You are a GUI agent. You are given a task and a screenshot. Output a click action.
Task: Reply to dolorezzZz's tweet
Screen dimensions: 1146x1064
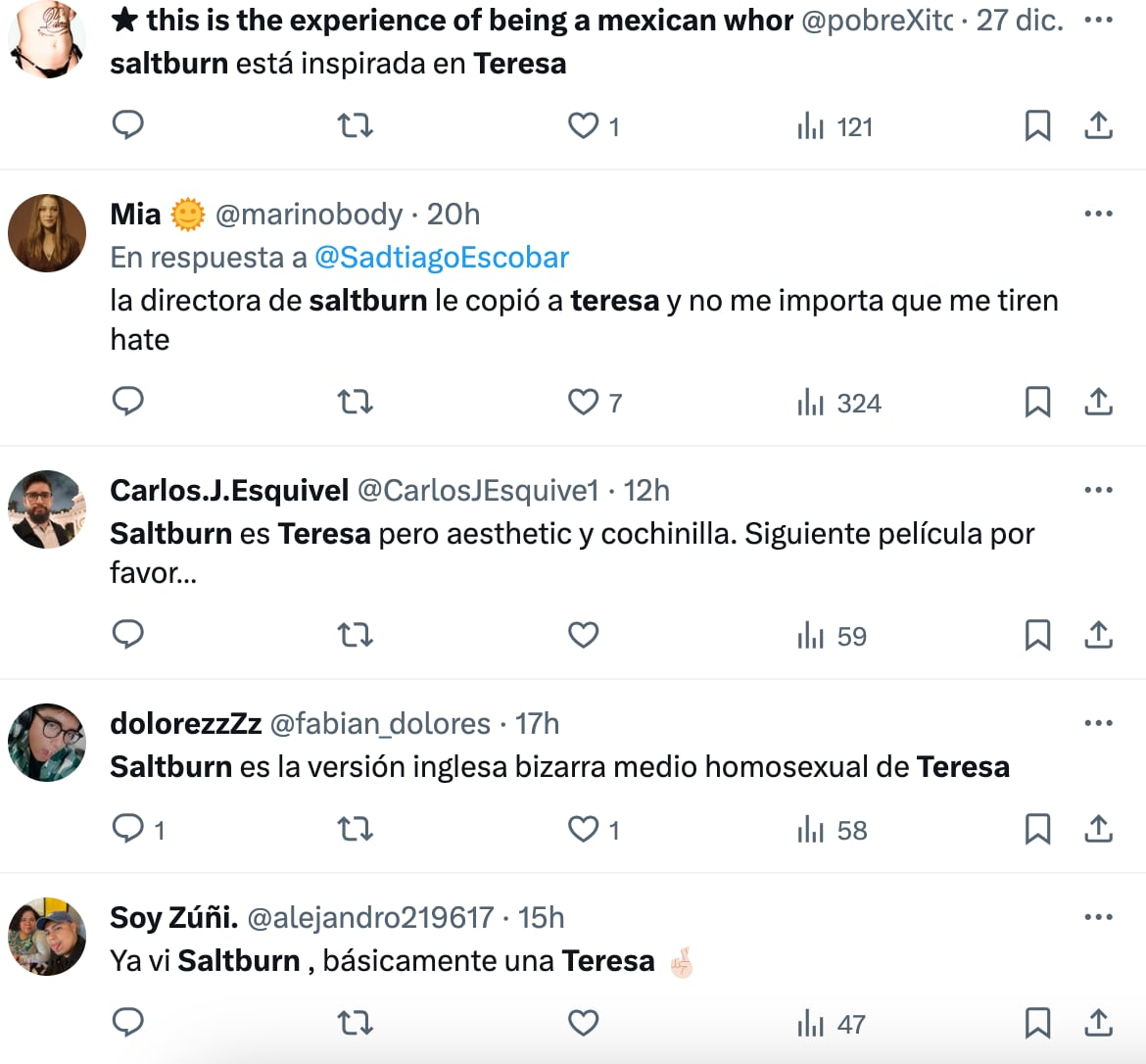(x=130, y=829)
